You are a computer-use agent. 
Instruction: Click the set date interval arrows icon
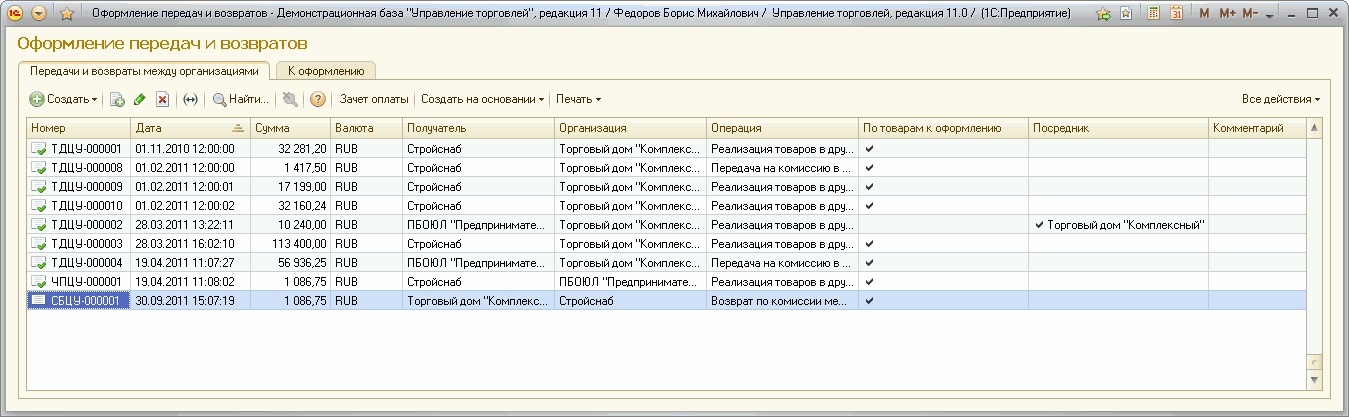190,99
